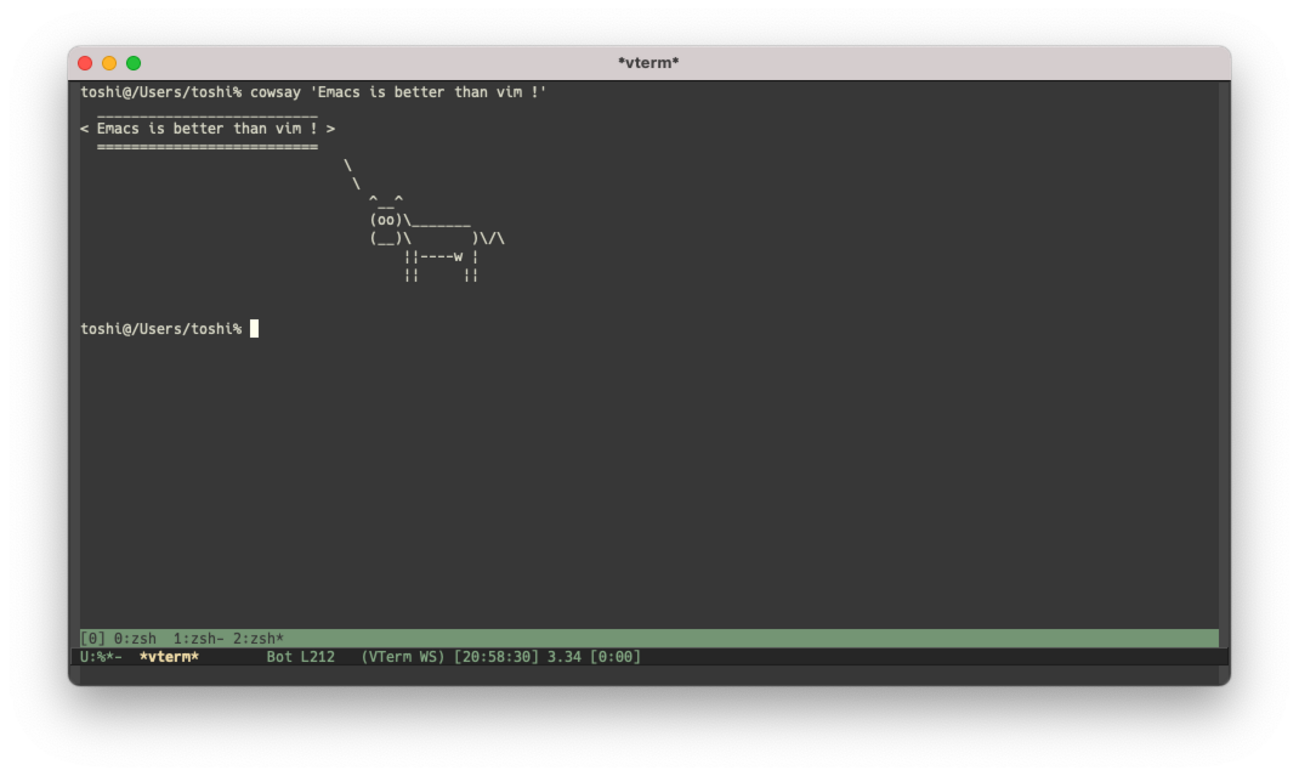Viewport: 1299px width, 776px height.
Task: Switch to tmux window 0:zsh
Action: click(x=135, y=639)
